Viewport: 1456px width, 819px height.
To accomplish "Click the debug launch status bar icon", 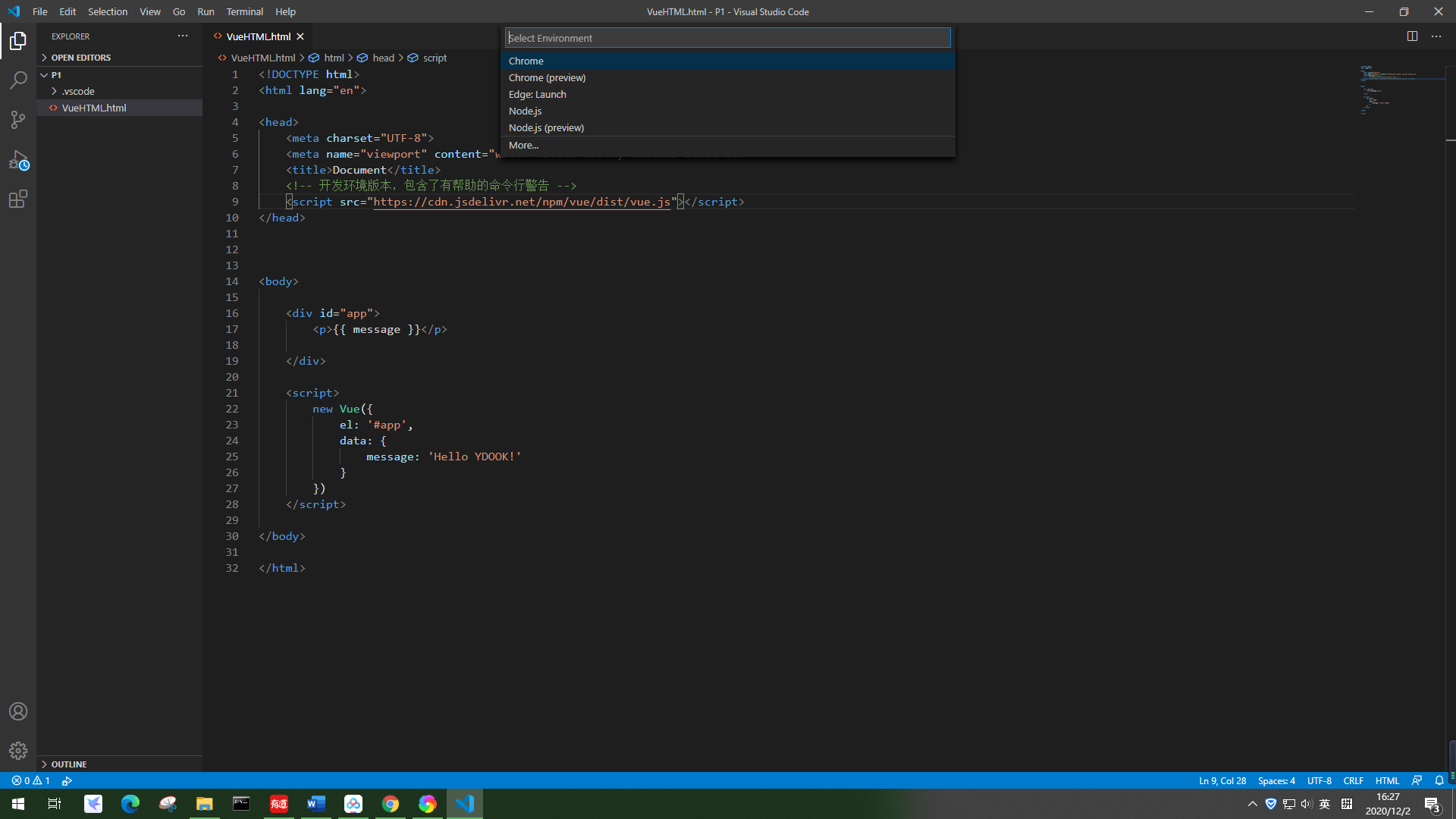I will tap(67, 780).
